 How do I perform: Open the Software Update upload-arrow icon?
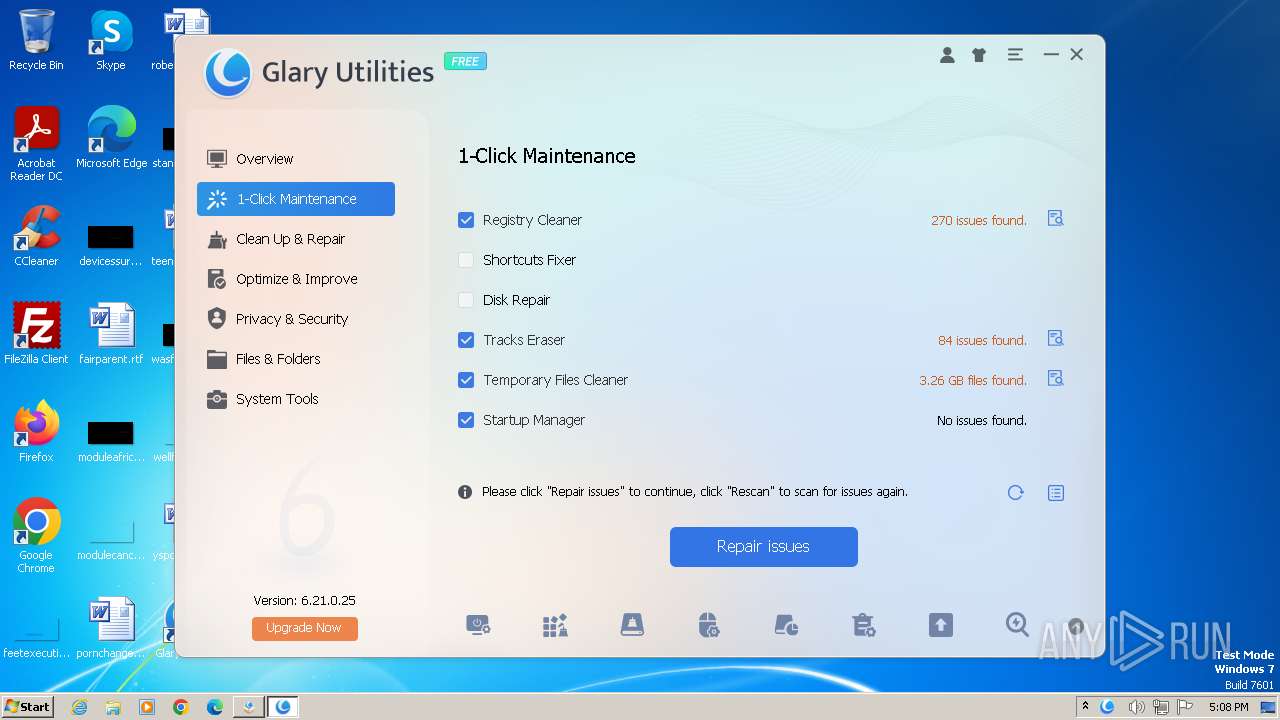(940, 626)
